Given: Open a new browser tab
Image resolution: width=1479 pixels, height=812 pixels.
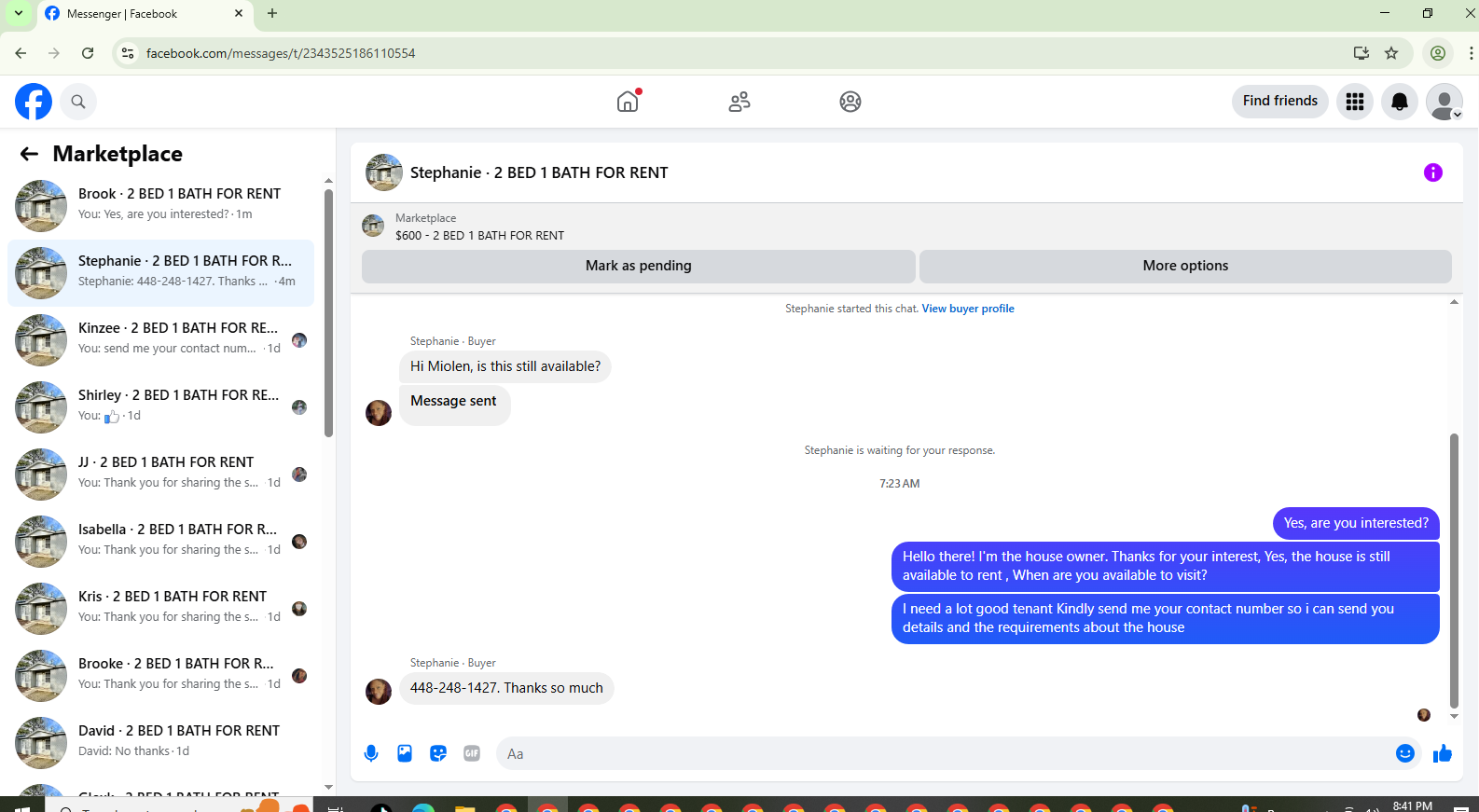Looking at the screenshot, I should (x=272, y=13).
